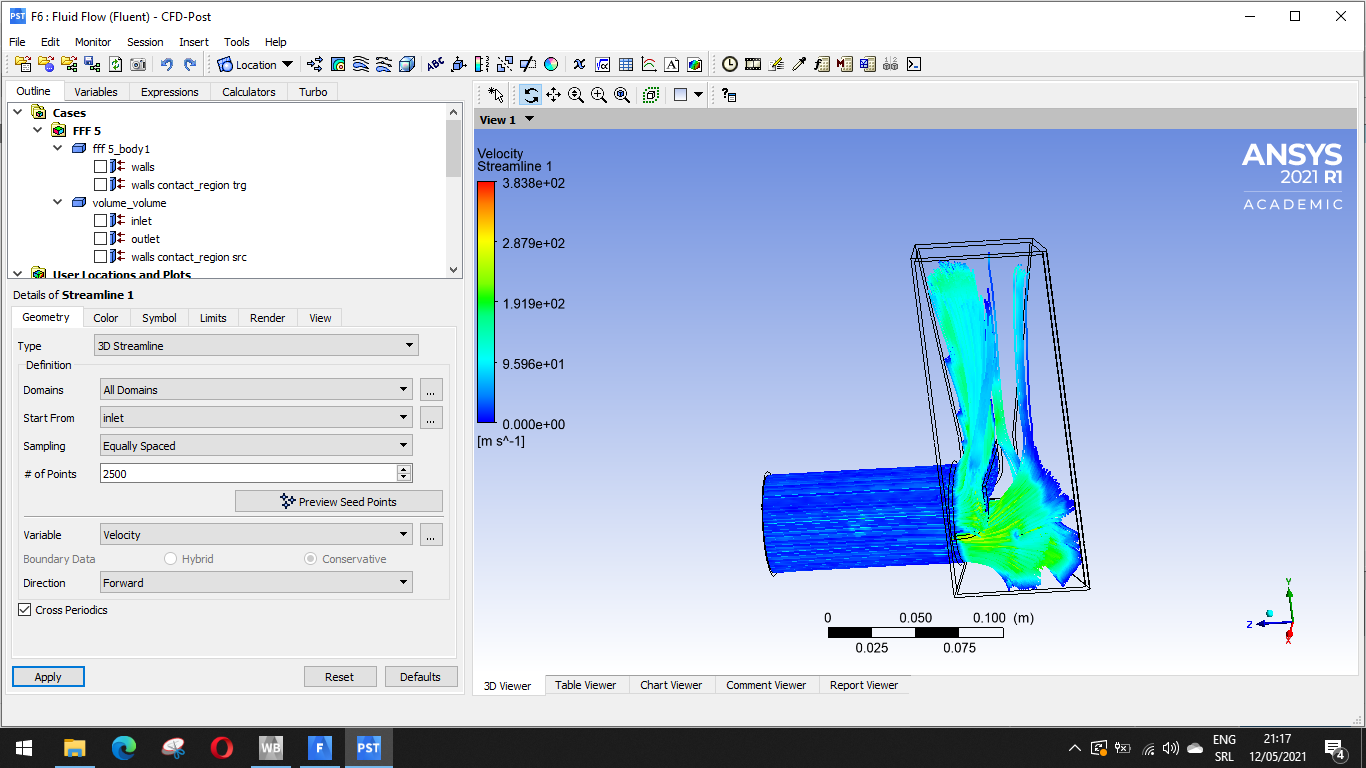Switch to the Variables tab
The image size is (1366, 768).
[96, 92]
